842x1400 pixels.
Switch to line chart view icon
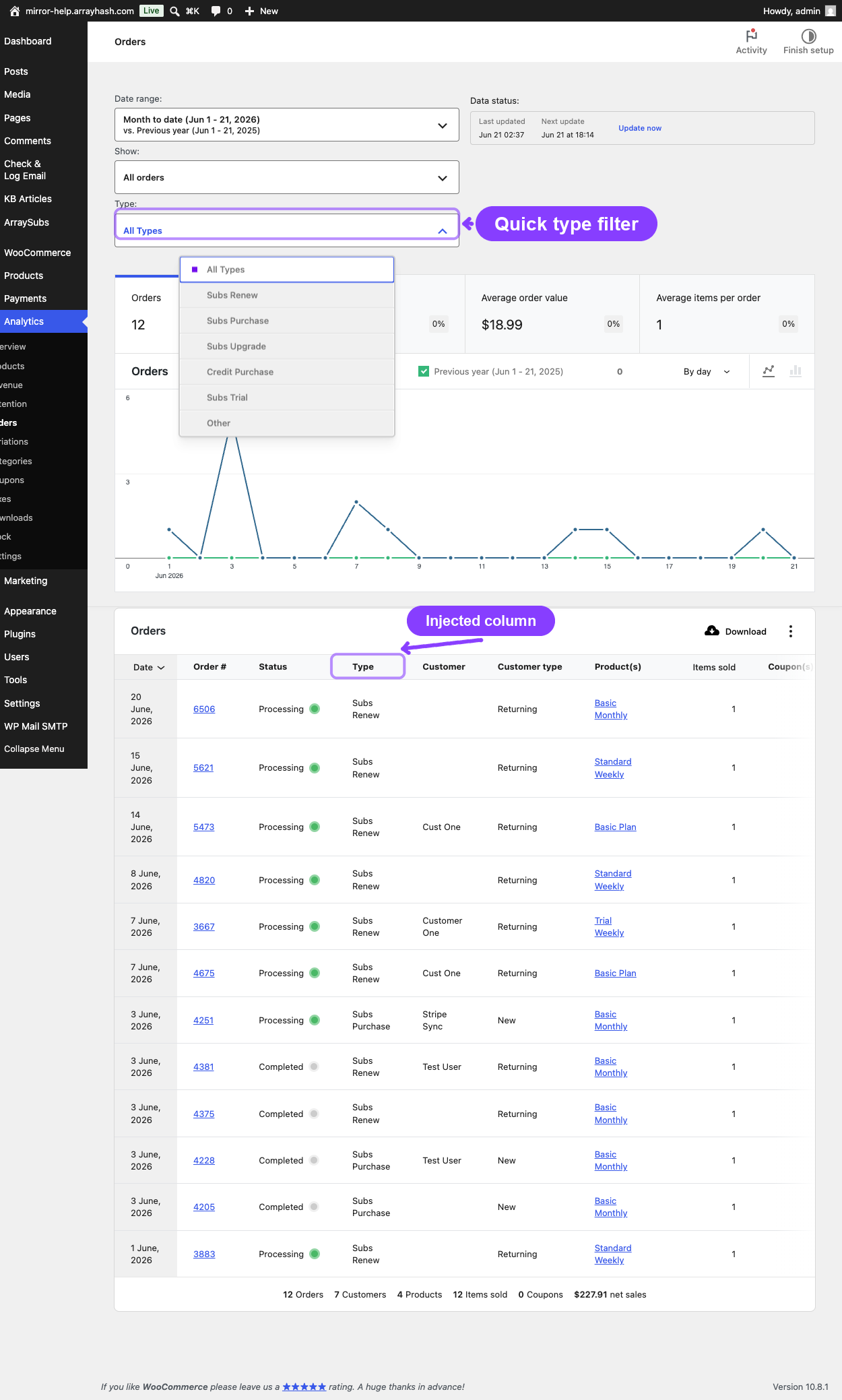pyautogui.click(x=769, y=371)
